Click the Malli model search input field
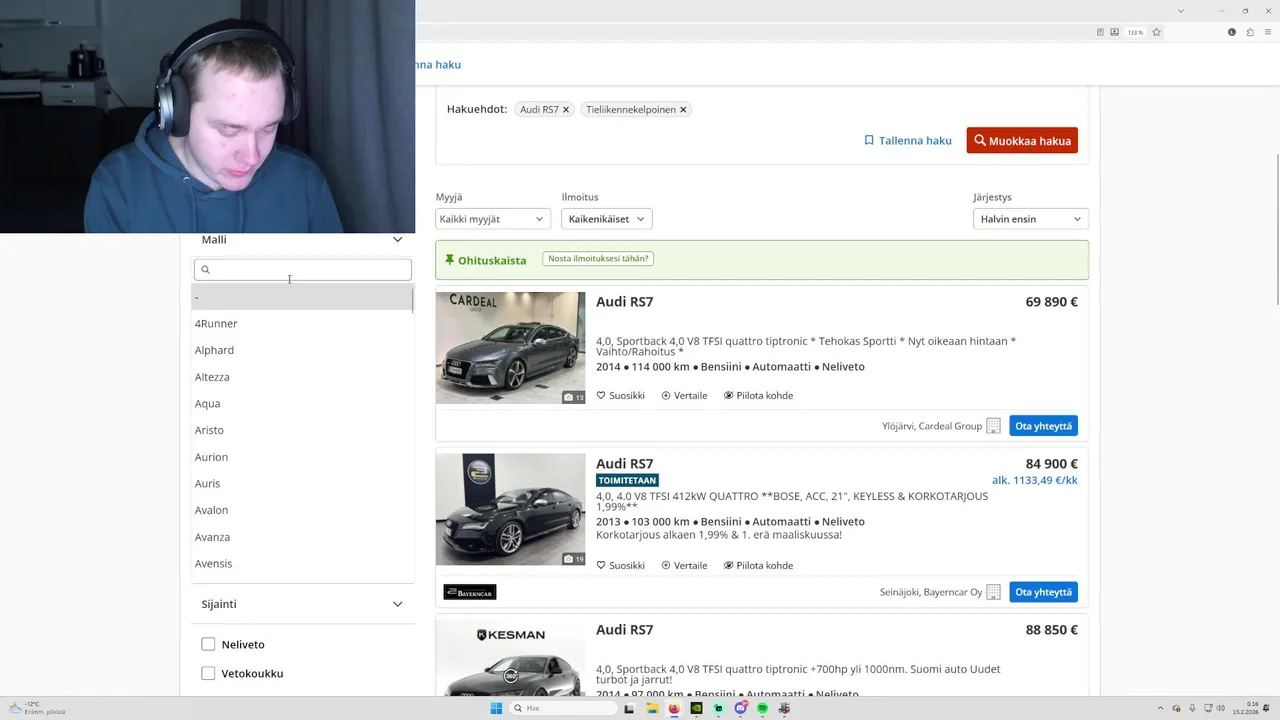This screenshot has width=1280, height=720. click(302, 270)
